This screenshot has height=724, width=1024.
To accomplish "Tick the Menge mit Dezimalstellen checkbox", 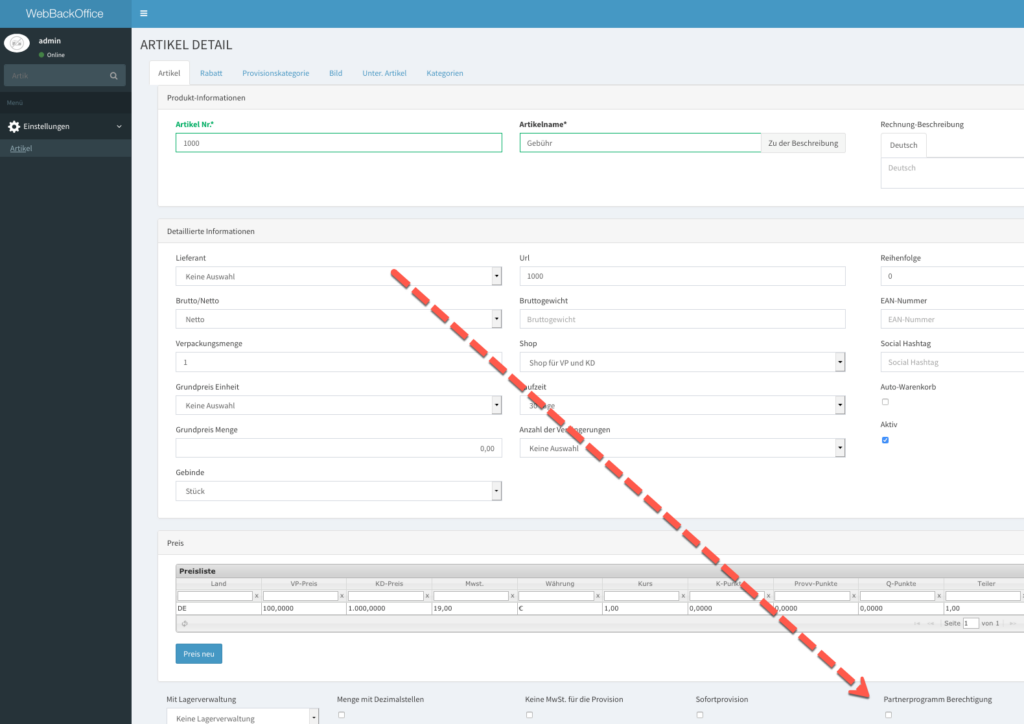I will 342,715.
